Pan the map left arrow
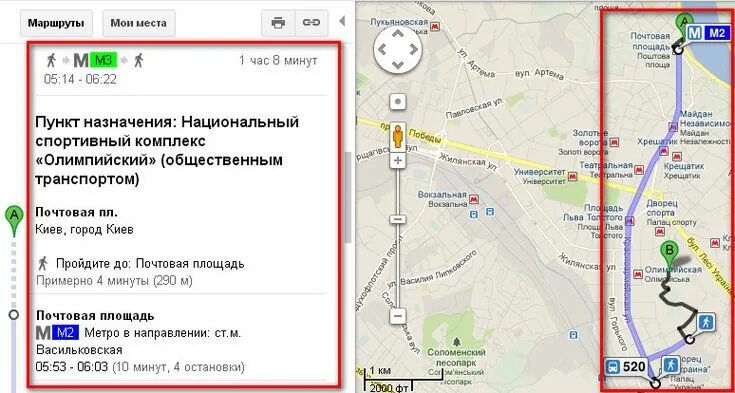 pyautogui.click(x=382, y=49)
